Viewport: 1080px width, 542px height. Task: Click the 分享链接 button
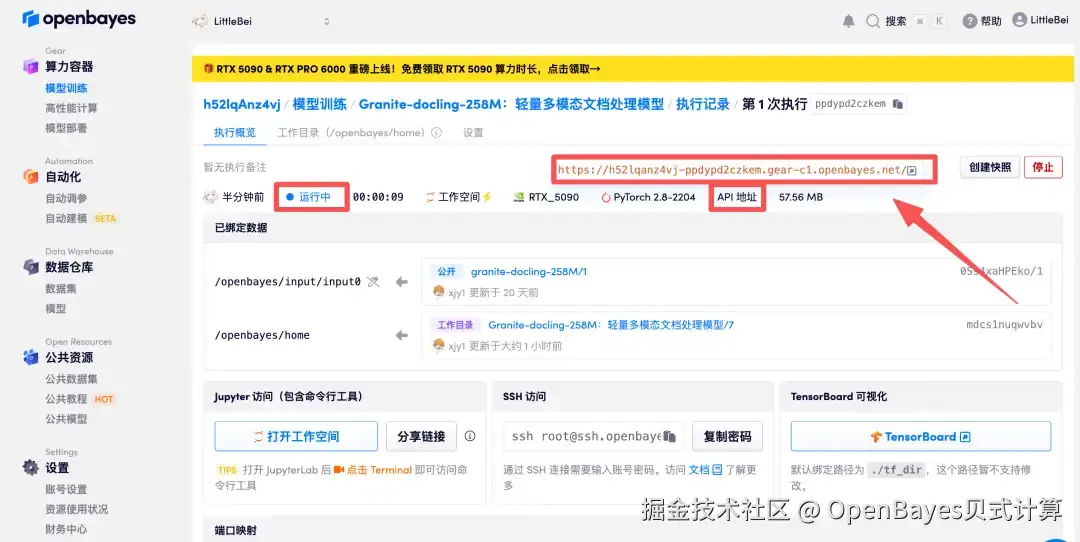coord(421,436)
